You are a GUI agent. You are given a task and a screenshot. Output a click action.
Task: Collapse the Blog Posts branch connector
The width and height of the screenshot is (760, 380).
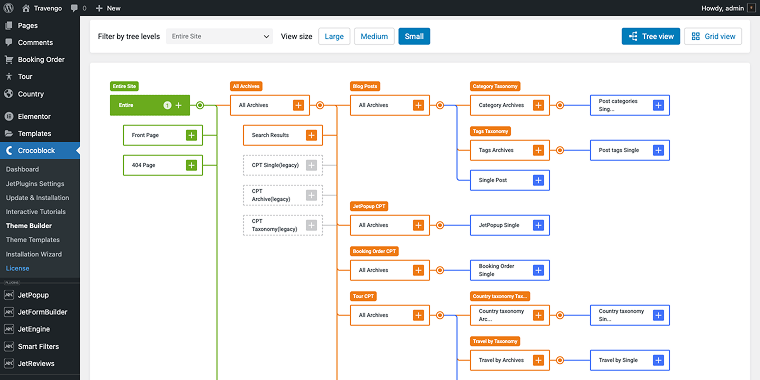pos(440,105)
